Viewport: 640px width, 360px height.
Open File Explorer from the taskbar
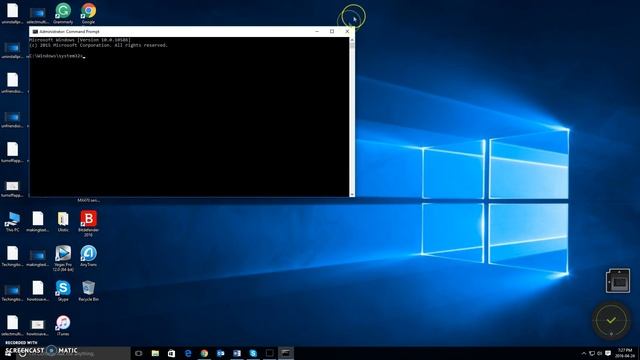click(155, 353)
